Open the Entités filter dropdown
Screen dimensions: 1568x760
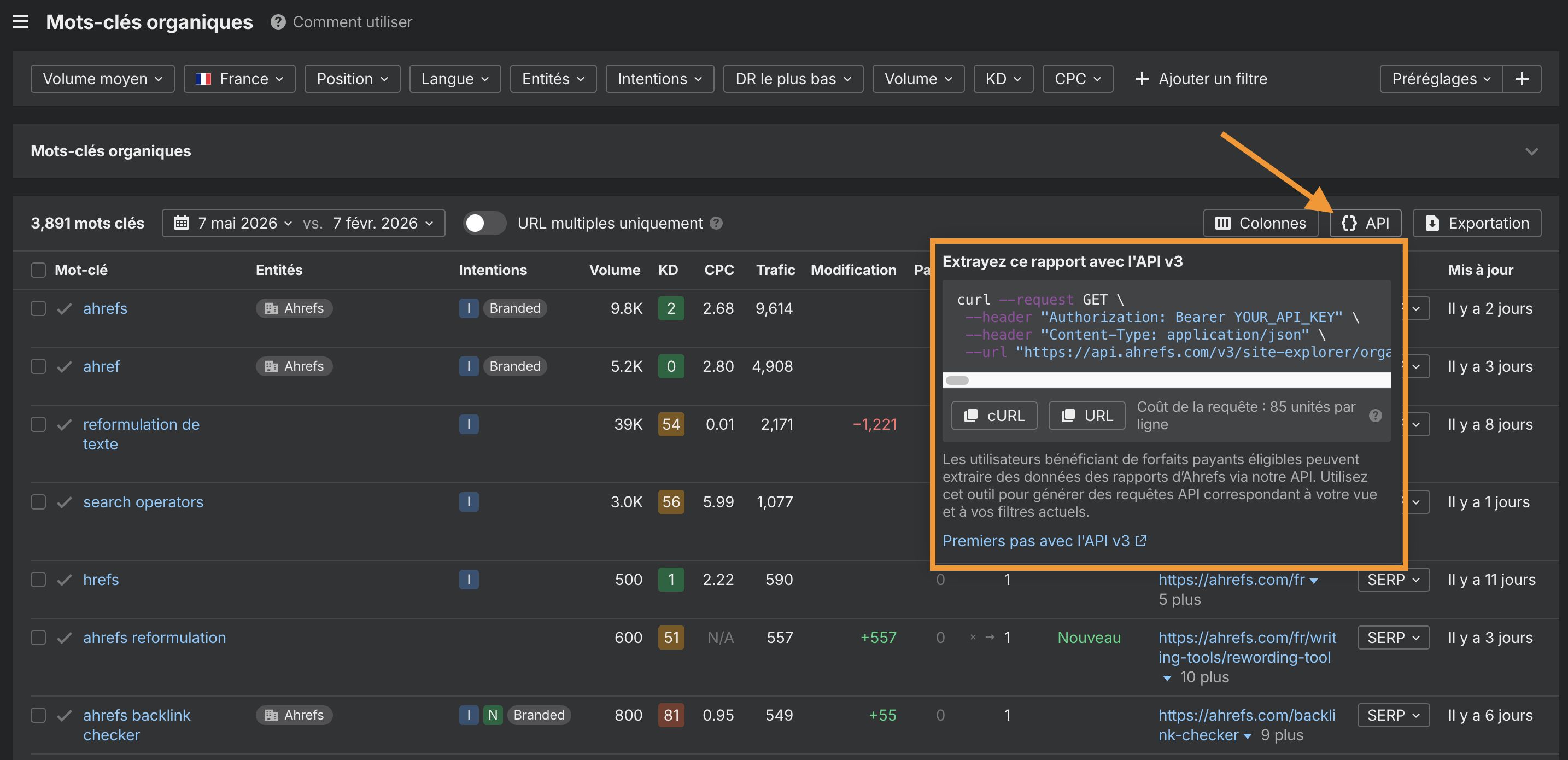tap(553, 79)
